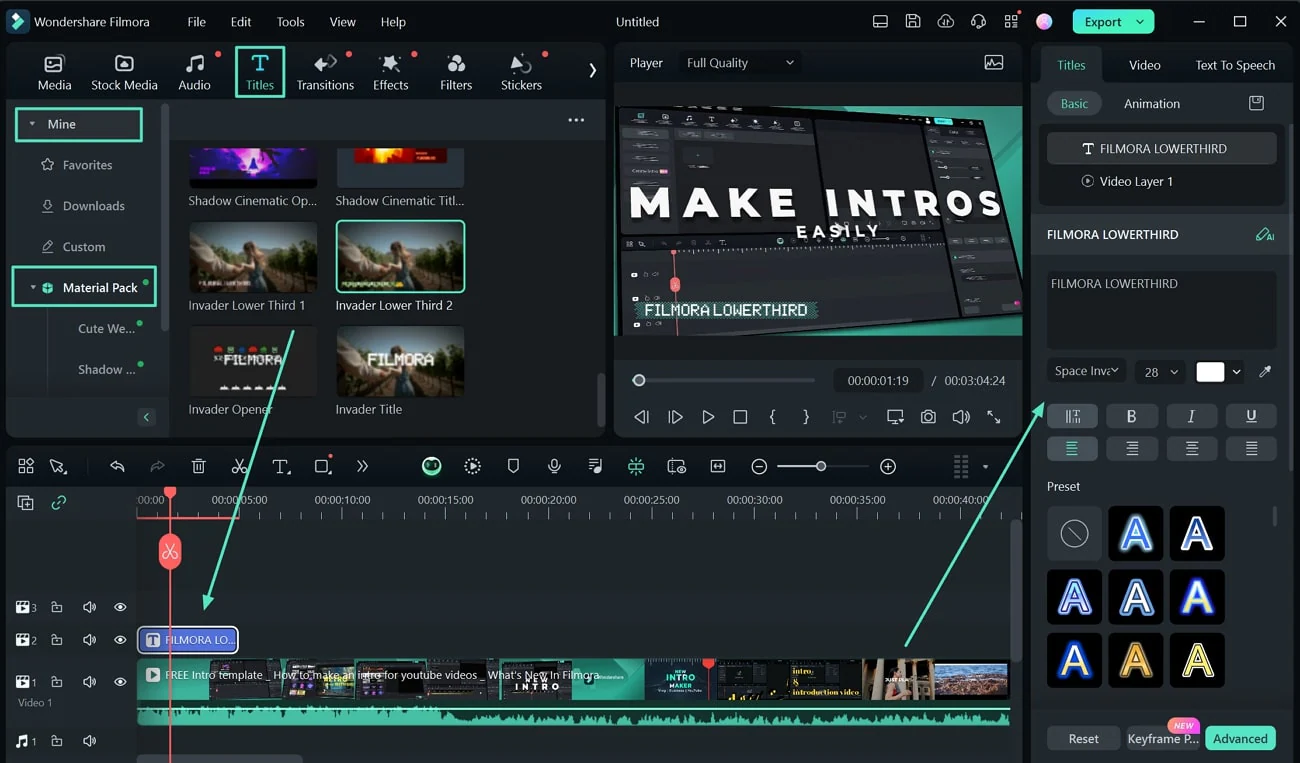Click the Export button

(x=1113, y=21)
